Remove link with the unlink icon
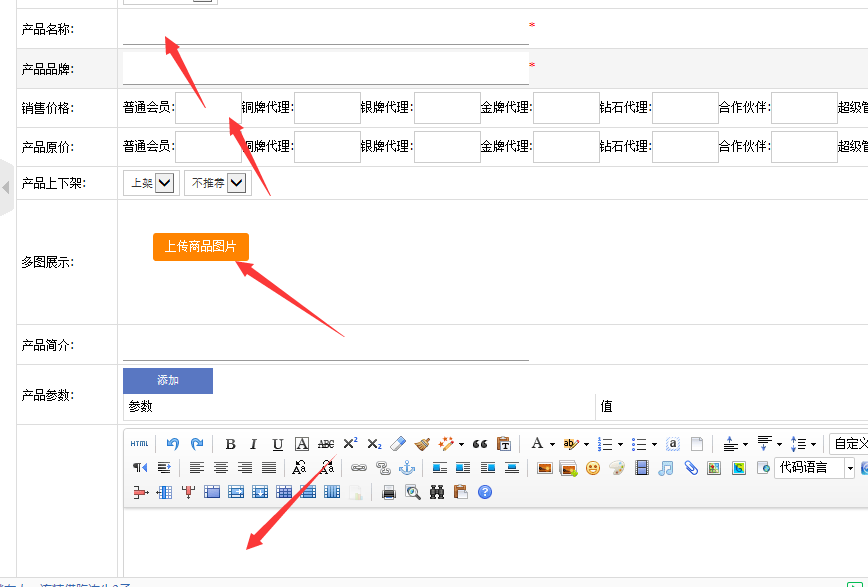868x587 pixels. point(383,468)
